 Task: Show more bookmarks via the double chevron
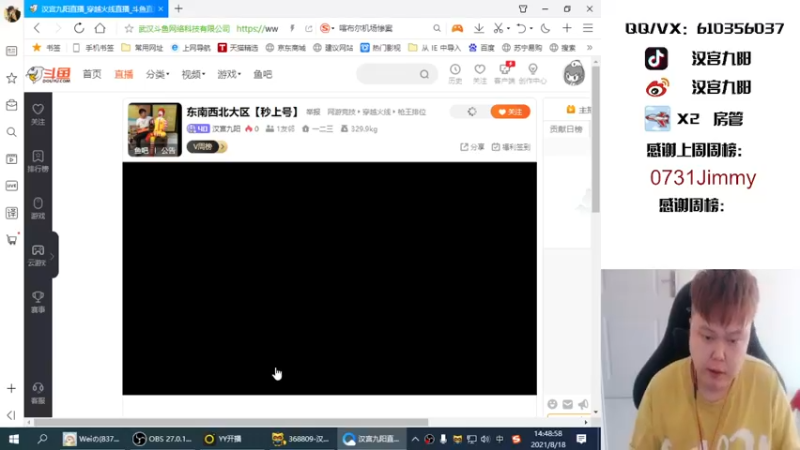590,47
